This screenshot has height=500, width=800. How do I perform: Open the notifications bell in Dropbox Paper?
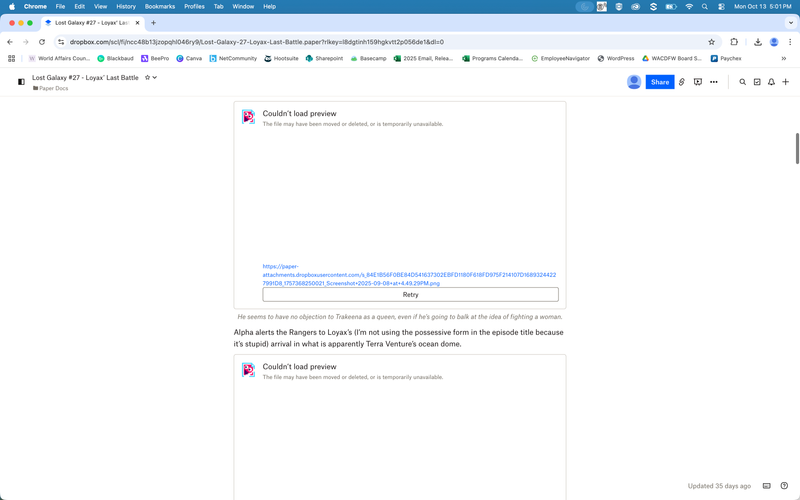[x=771, y=82]
